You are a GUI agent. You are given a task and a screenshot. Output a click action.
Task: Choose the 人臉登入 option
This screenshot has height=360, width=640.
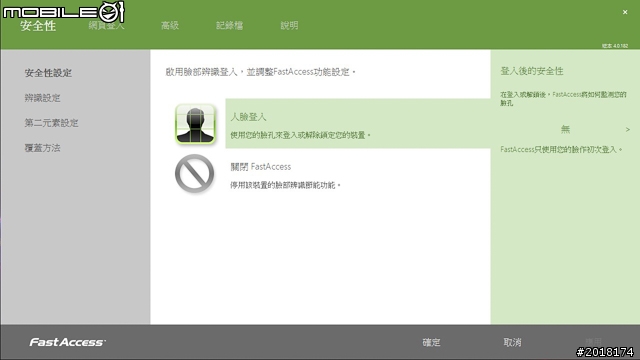coord(358,123)
